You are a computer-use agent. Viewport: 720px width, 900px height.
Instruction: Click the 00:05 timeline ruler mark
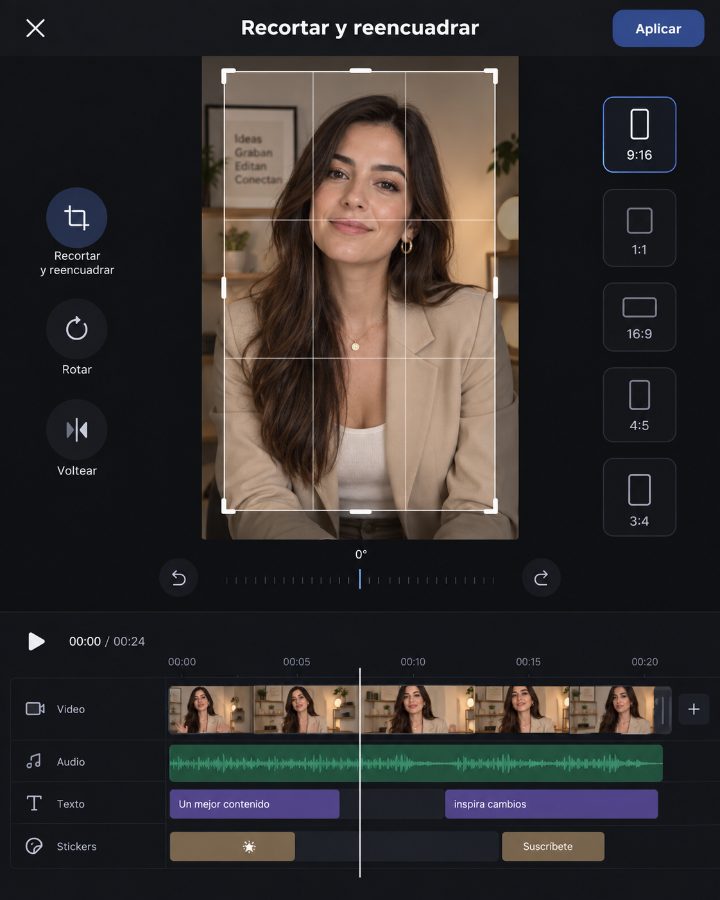(x=297, y=662)
